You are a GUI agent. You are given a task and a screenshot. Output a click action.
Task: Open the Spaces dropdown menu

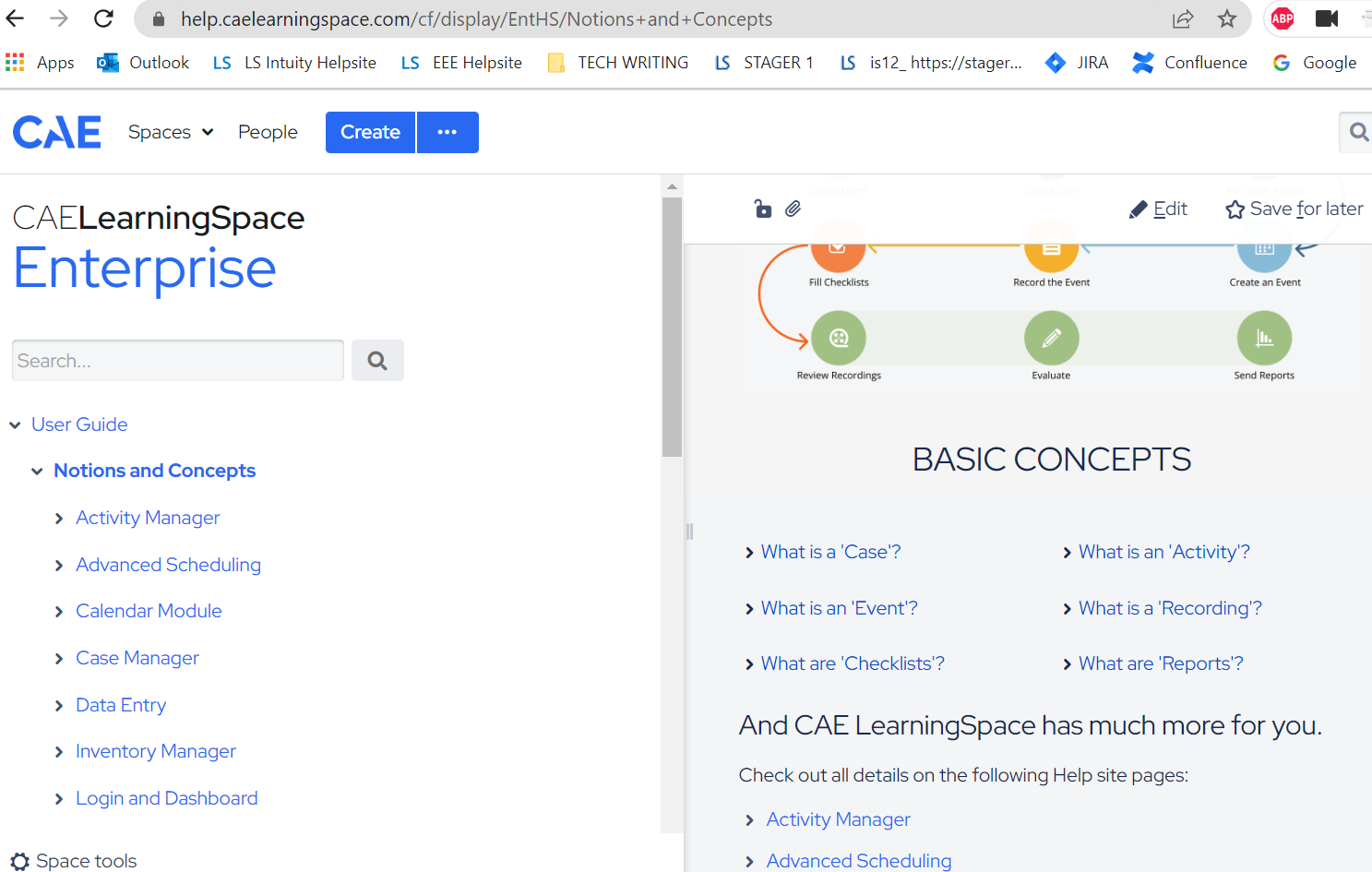click(x=171, y=132)
